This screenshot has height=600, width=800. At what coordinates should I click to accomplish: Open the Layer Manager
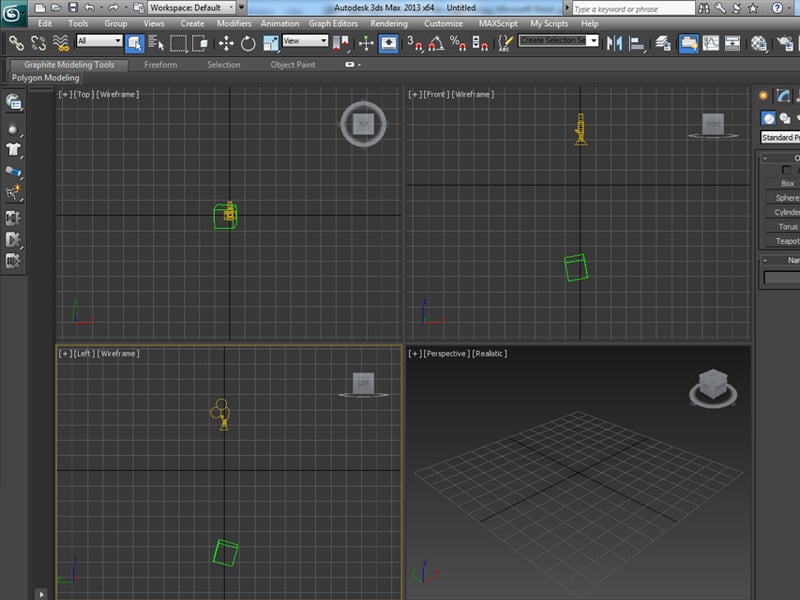(x=663, y=43)
